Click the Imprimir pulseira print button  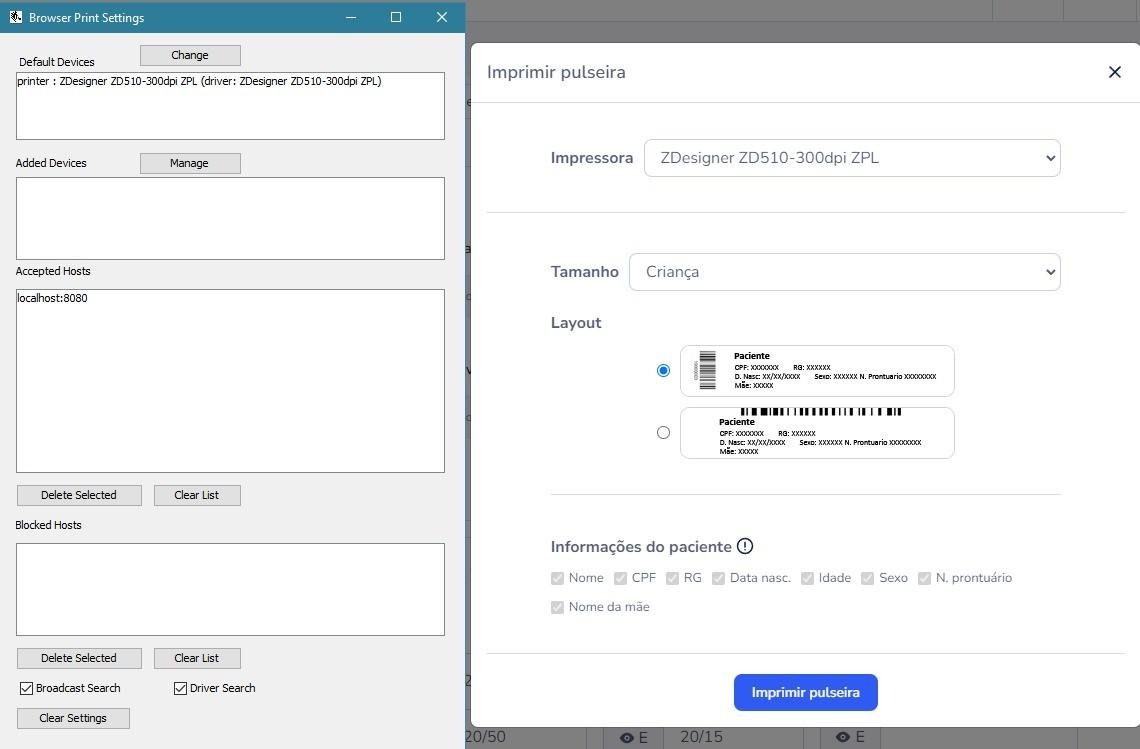(x=805, y=692)
